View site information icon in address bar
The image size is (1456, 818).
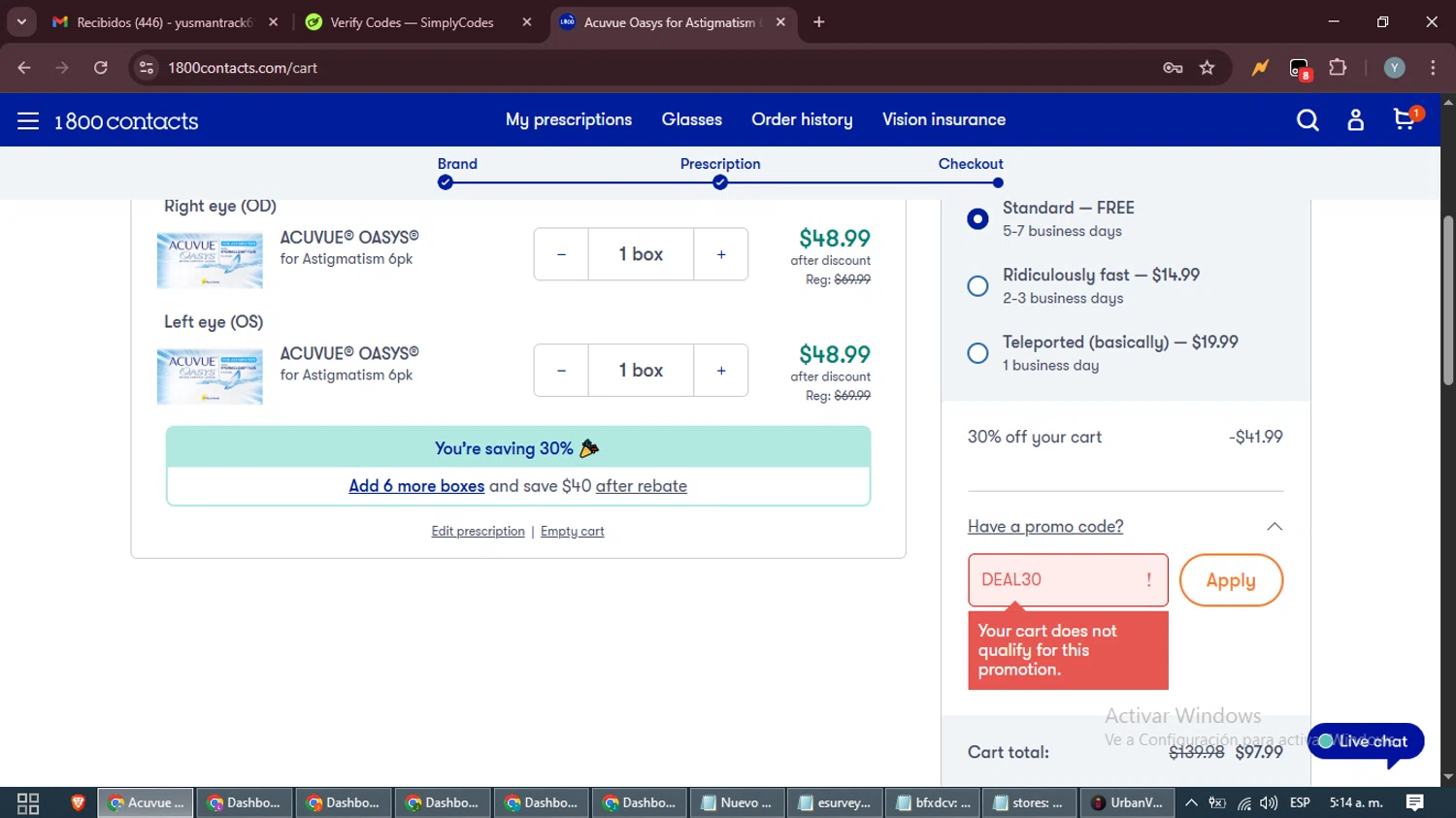pos(147,67)
